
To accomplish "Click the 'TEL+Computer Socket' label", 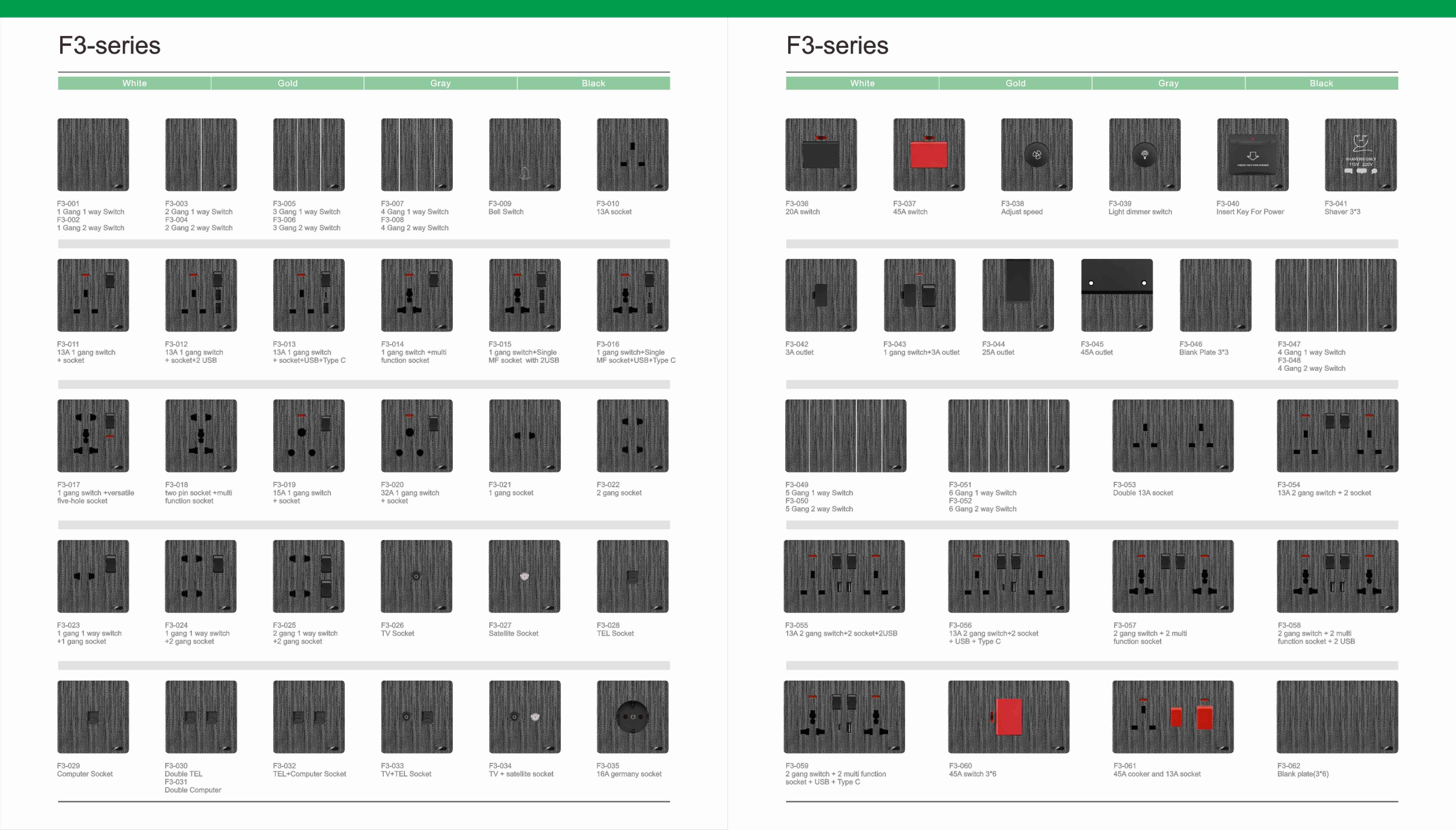I will click(x=309, y=774).
